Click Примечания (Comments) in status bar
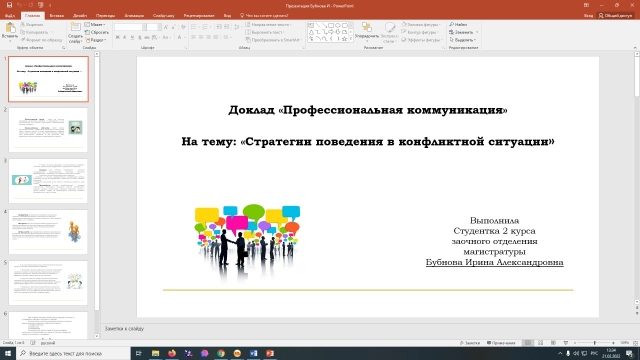 pyautogui.click(x=501, y=343)
